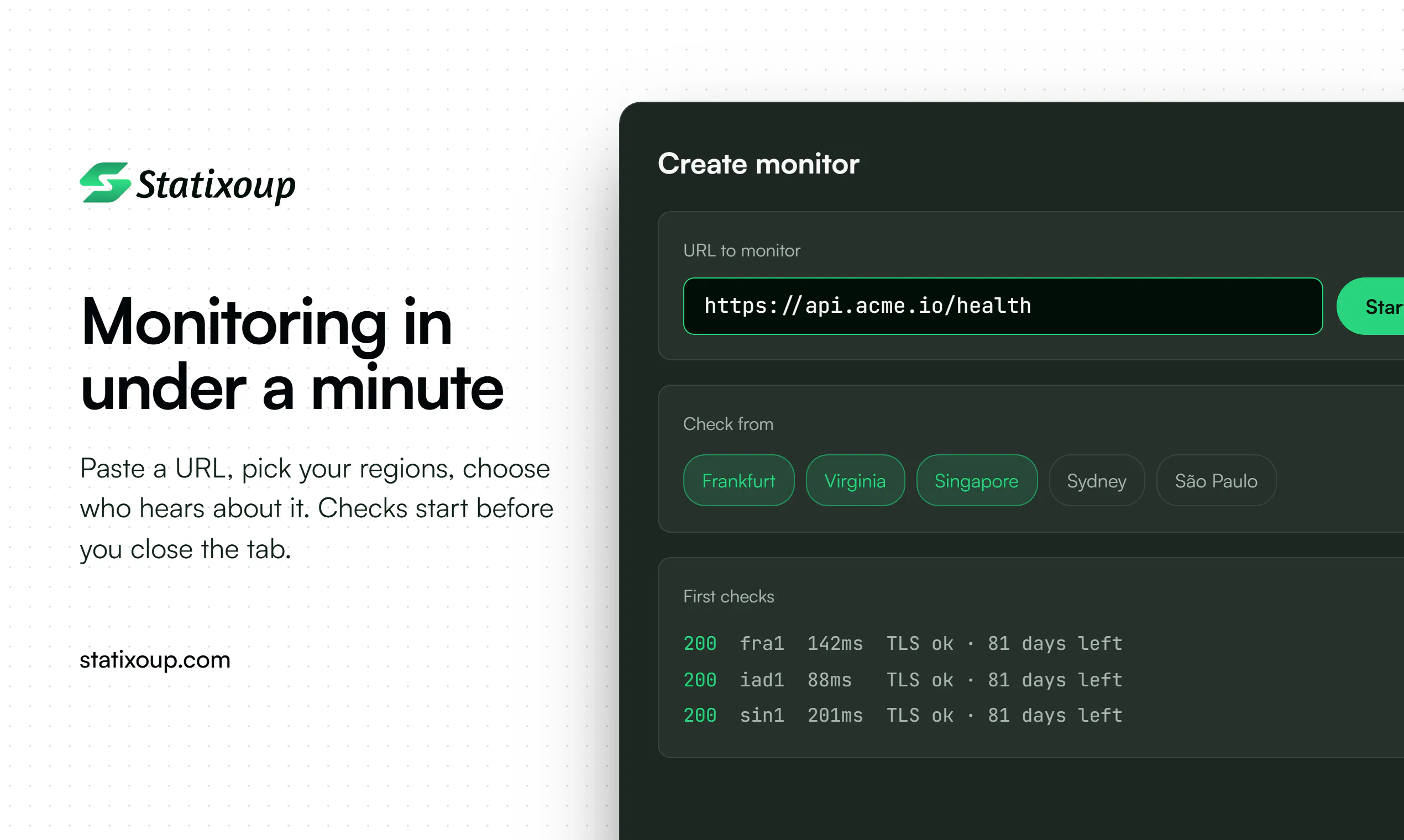Enable the São Paulo region chip

1216,481
